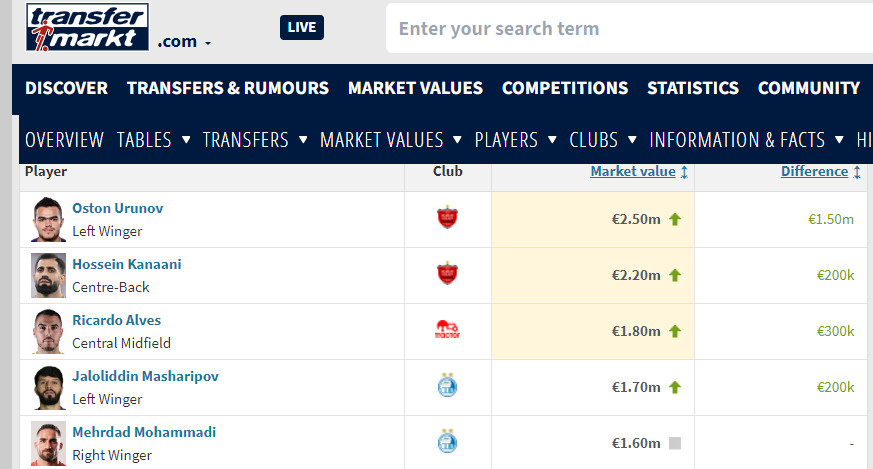Image resolution: width=873 pixels, height=469 pixels.
Task: Click the search term input field
Action: coord(630,29)
